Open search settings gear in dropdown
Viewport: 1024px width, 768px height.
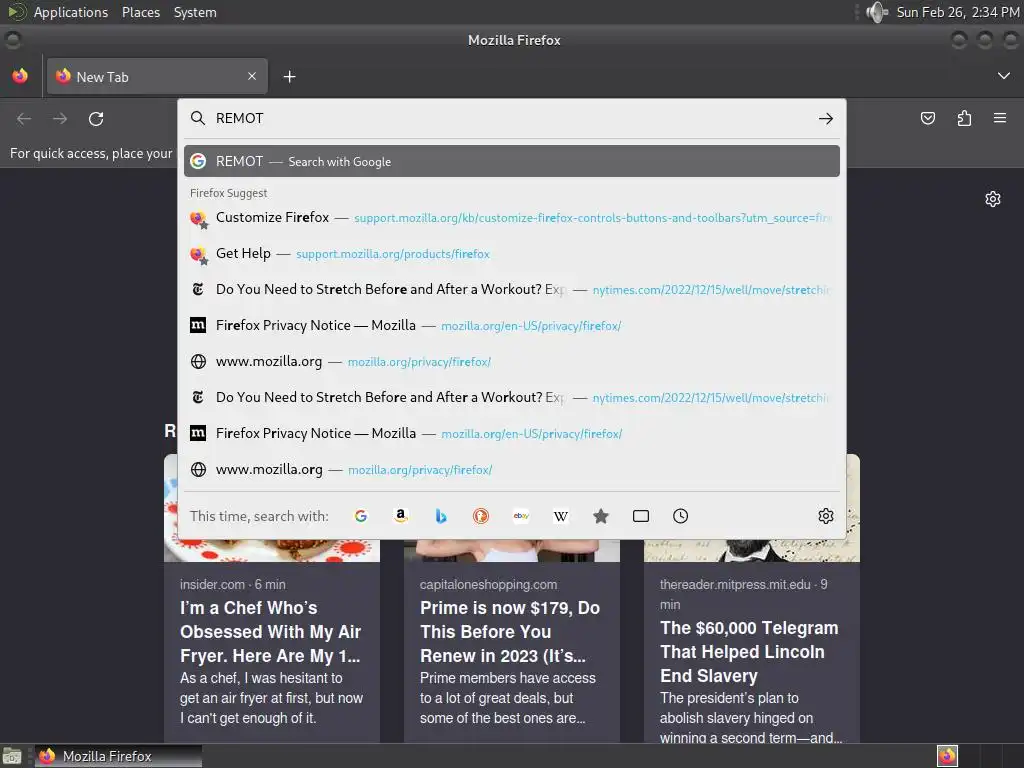(x=825, y=516)
